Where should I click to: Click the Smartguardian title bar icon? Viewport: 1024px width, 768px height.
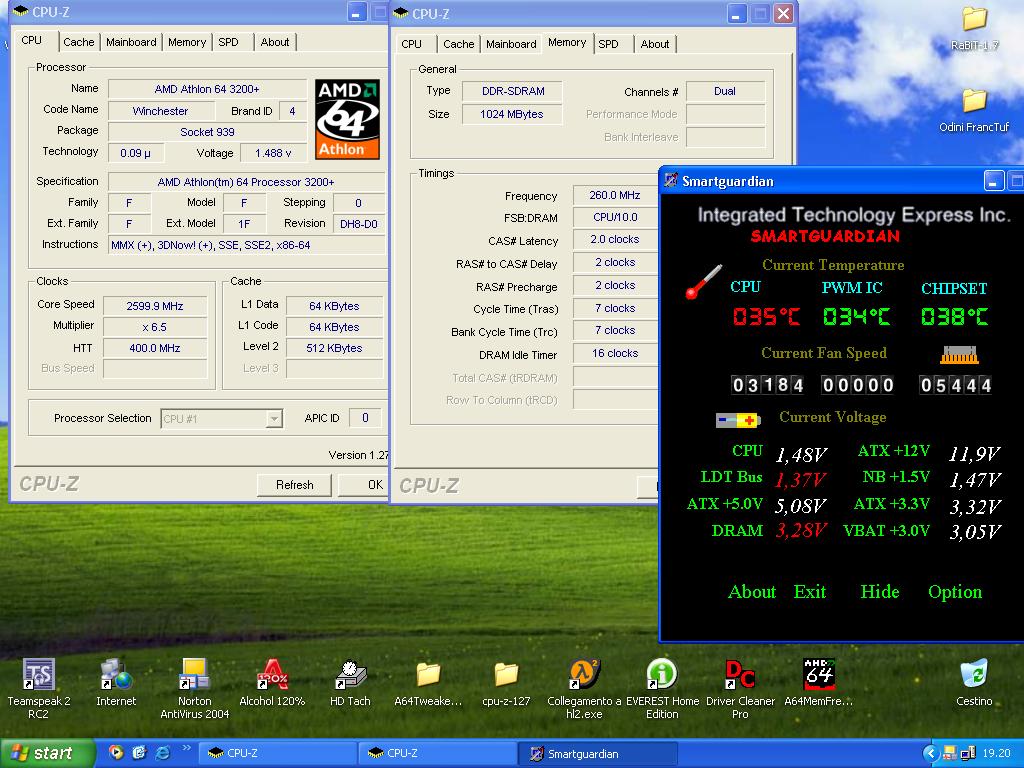point(671,180)
